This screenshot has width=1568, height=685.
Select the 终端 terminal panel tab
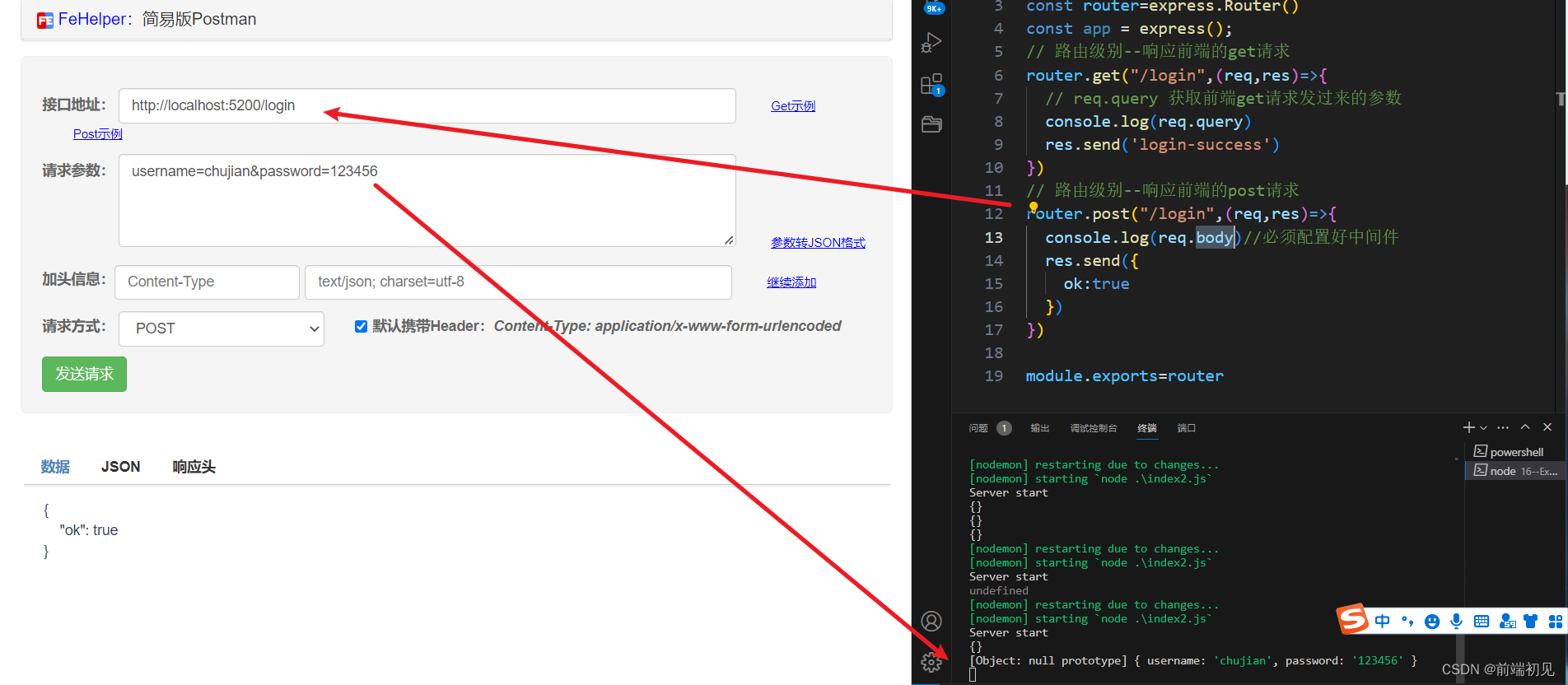(x=1147, y=428)
